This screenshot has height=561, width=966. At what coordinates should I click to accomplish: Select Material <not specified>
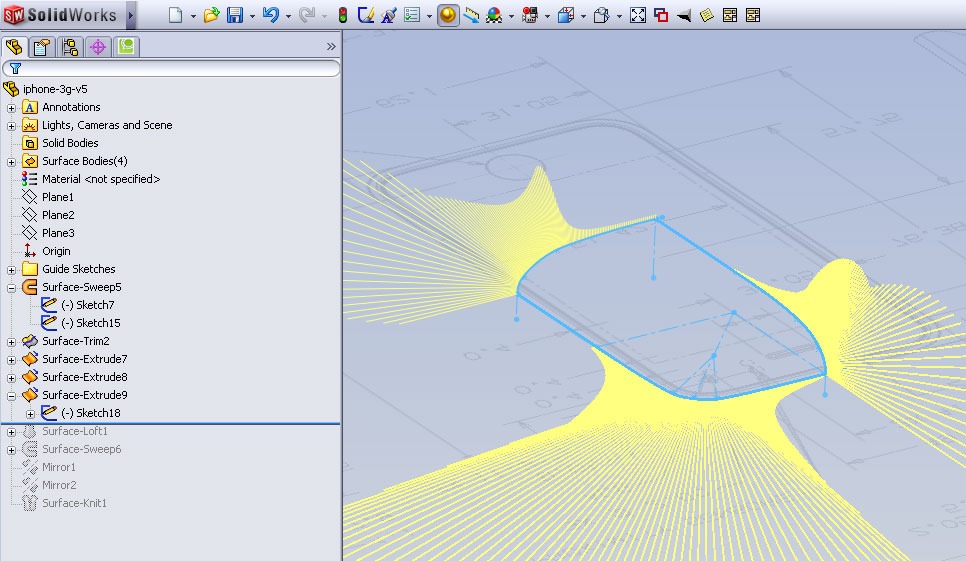(100, 179)
